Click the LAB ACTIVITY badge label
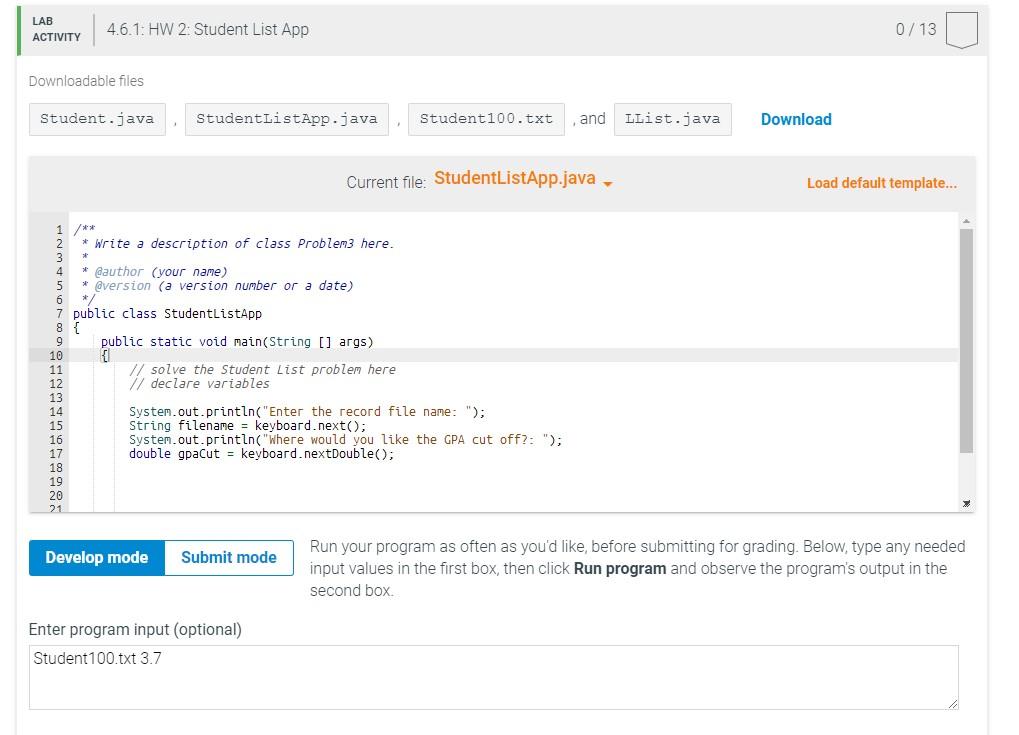The width and height of the screenshot is (1019, 735). coord(56,29)
